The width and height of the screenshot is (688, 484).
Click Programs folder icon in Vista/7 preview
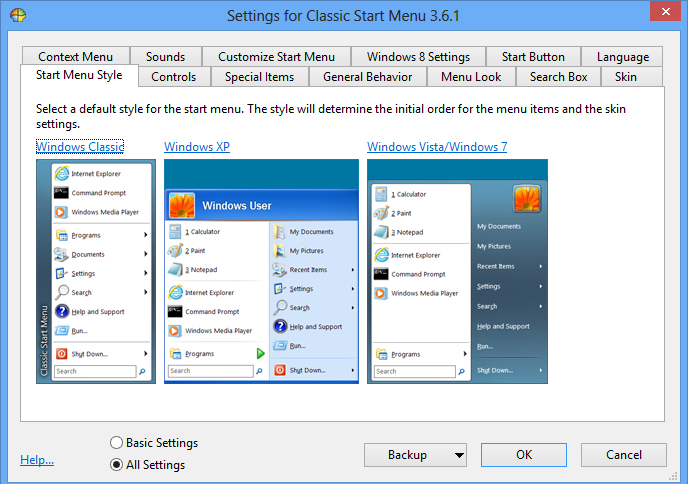381,354
